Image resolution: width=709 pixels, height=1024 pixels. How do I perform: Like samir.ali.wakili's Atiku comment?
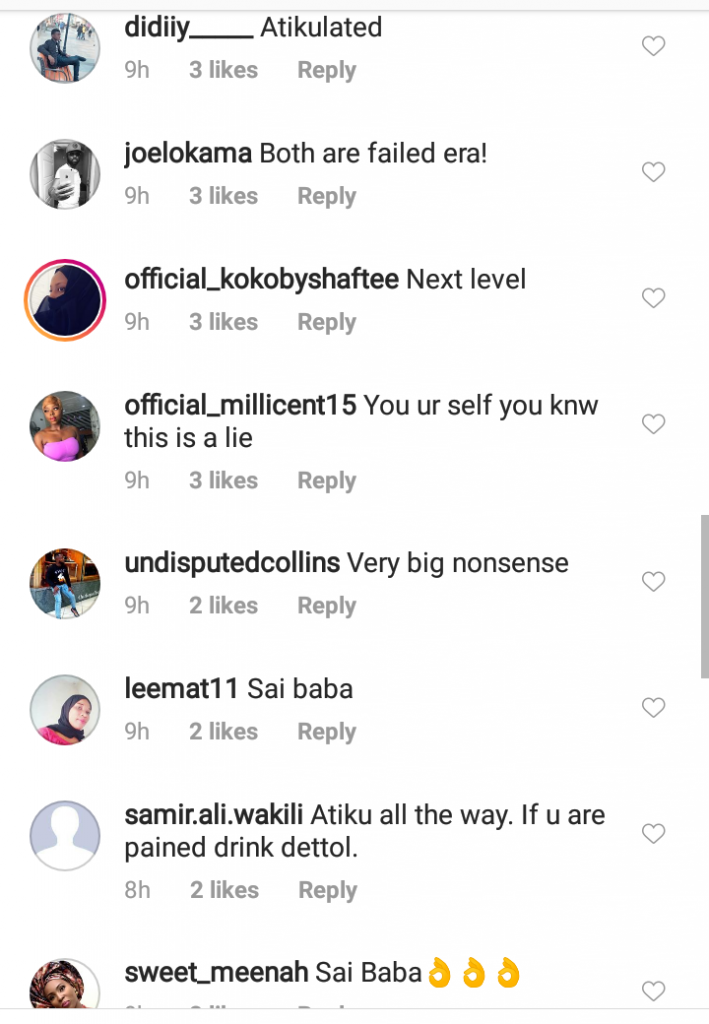[x=653, y=834]
